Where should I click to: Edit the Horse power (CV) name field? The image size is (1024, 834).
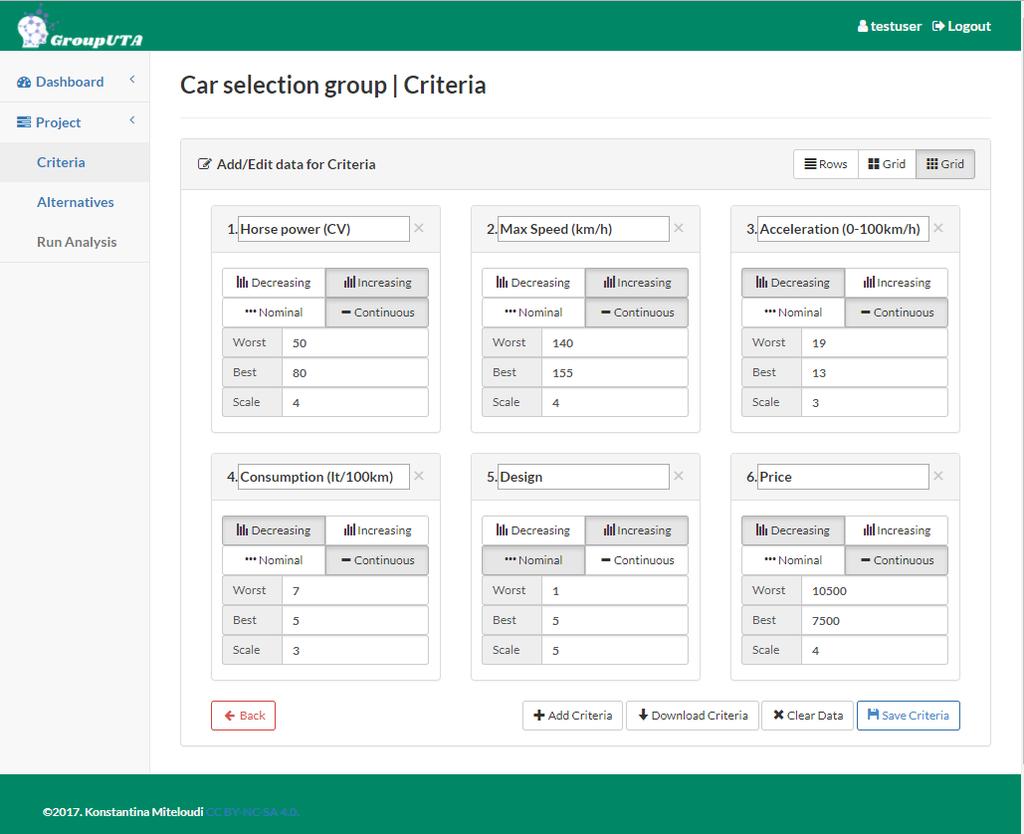click(x=324, y=229)
